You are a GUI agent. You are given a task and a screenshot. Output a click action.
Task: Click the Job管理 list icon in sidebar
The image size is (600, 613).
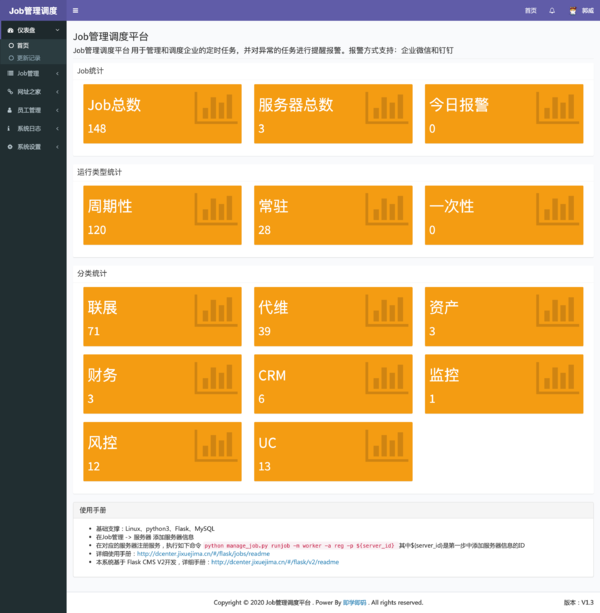click(11, 73)
